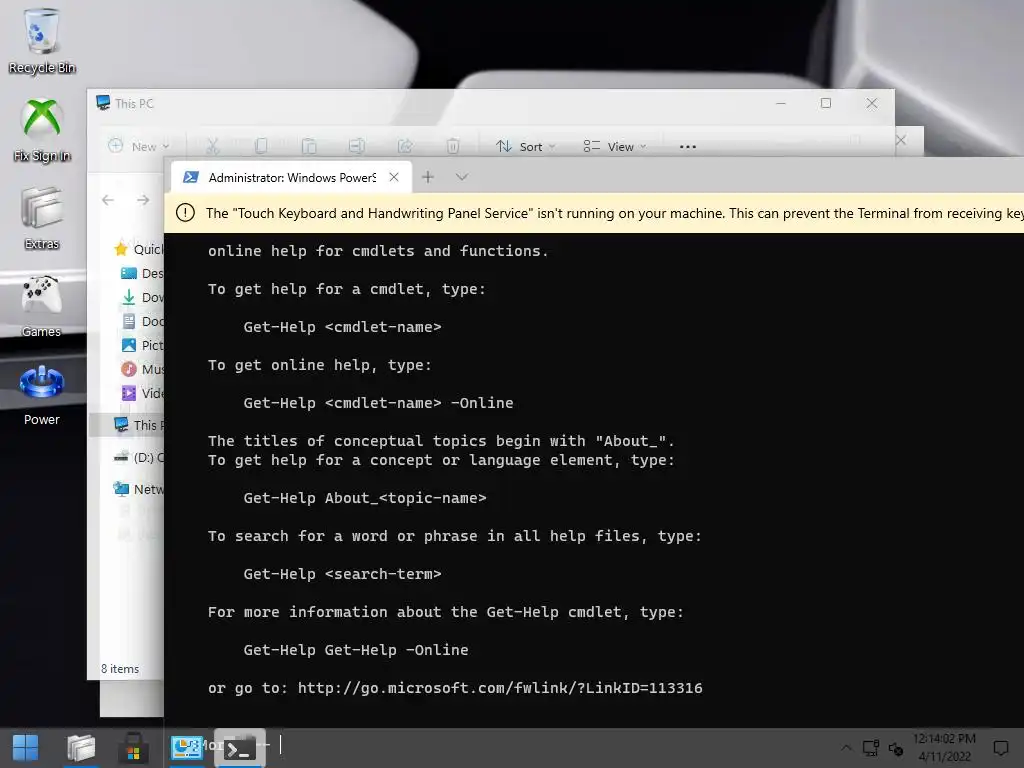Click the Share icon in File Explorer toolbar

point(405,146)
